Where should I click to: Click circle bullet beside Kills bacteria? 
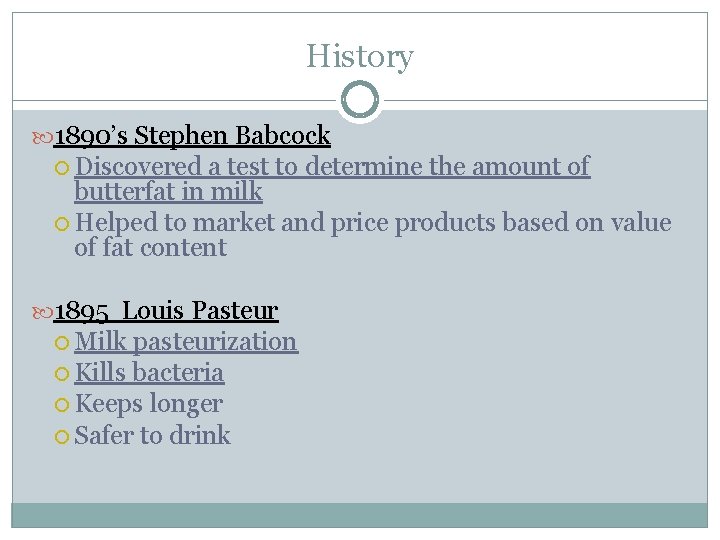[62, 374]
